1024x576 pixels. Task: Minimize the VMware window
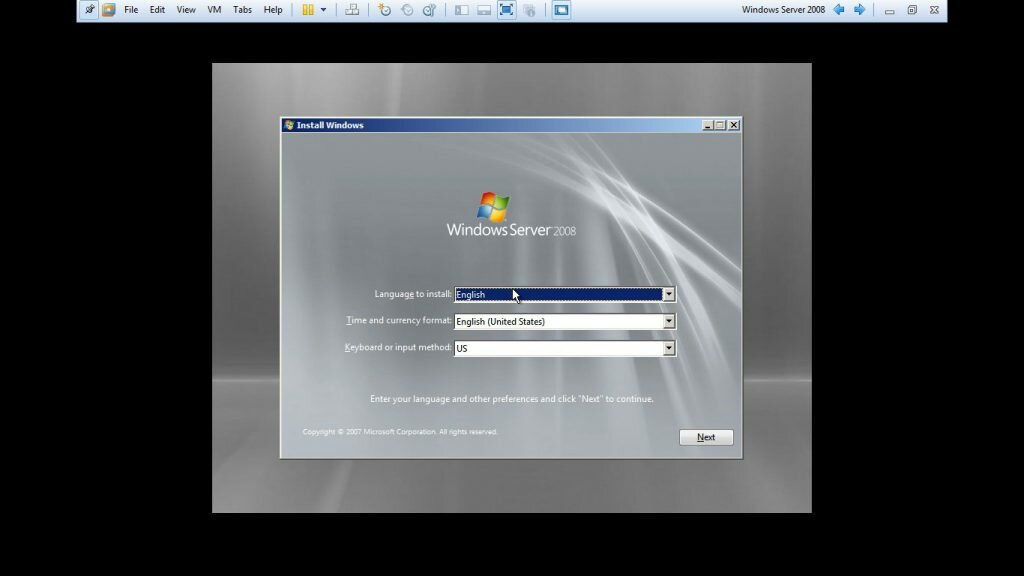click(x=889, y=10)
